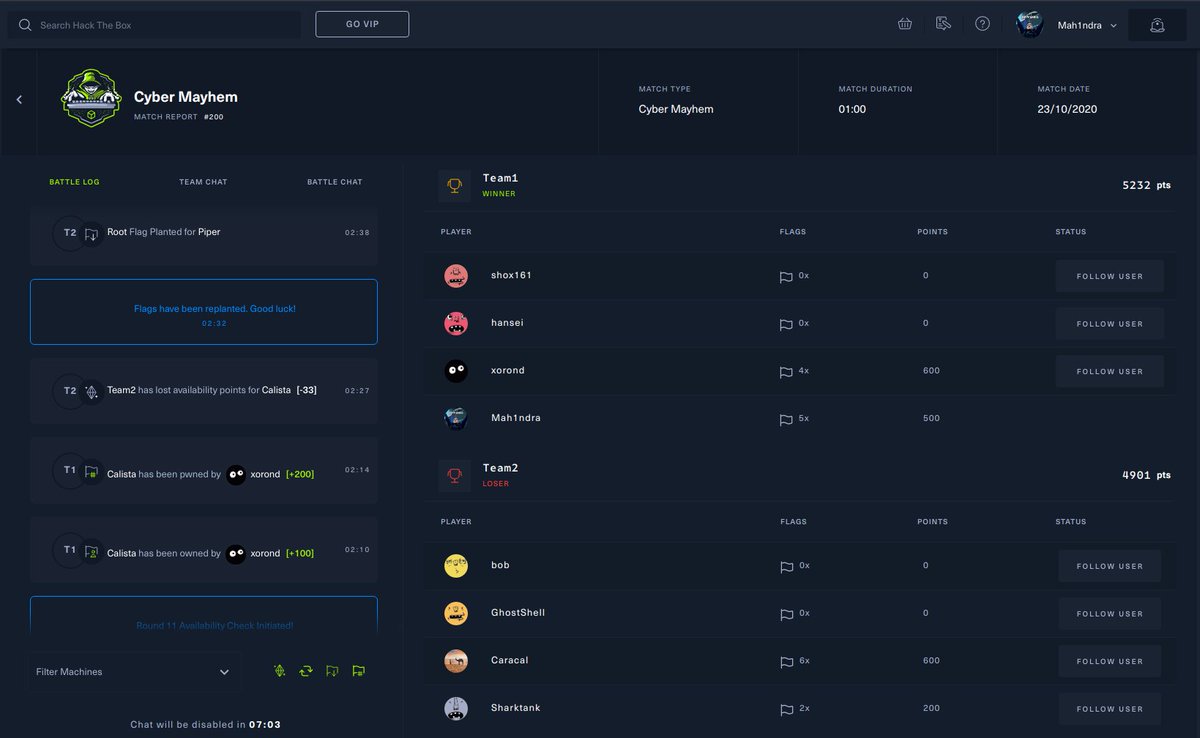Click the changelog document icon in header
The height and width of the screenshot is (738, 1200).
click(x=943, y=24)
